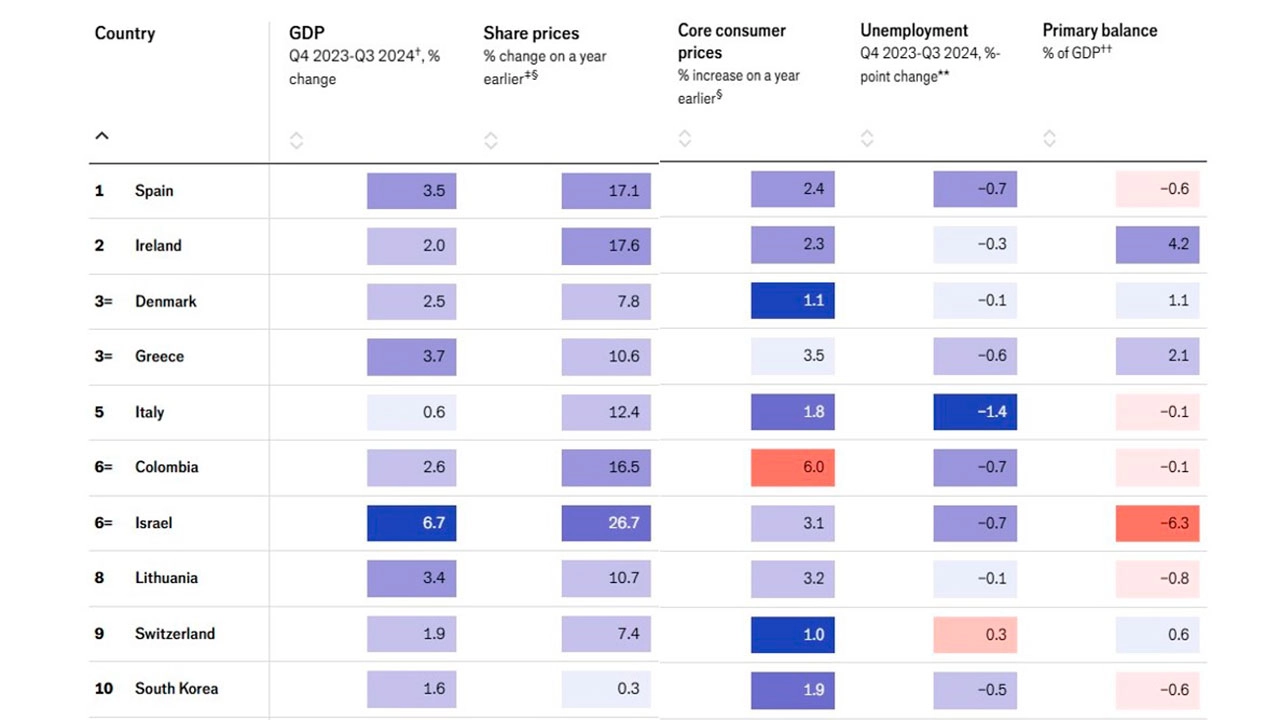Click the country name Spain
The image size is (1280, 720).
tap(154, 190)
